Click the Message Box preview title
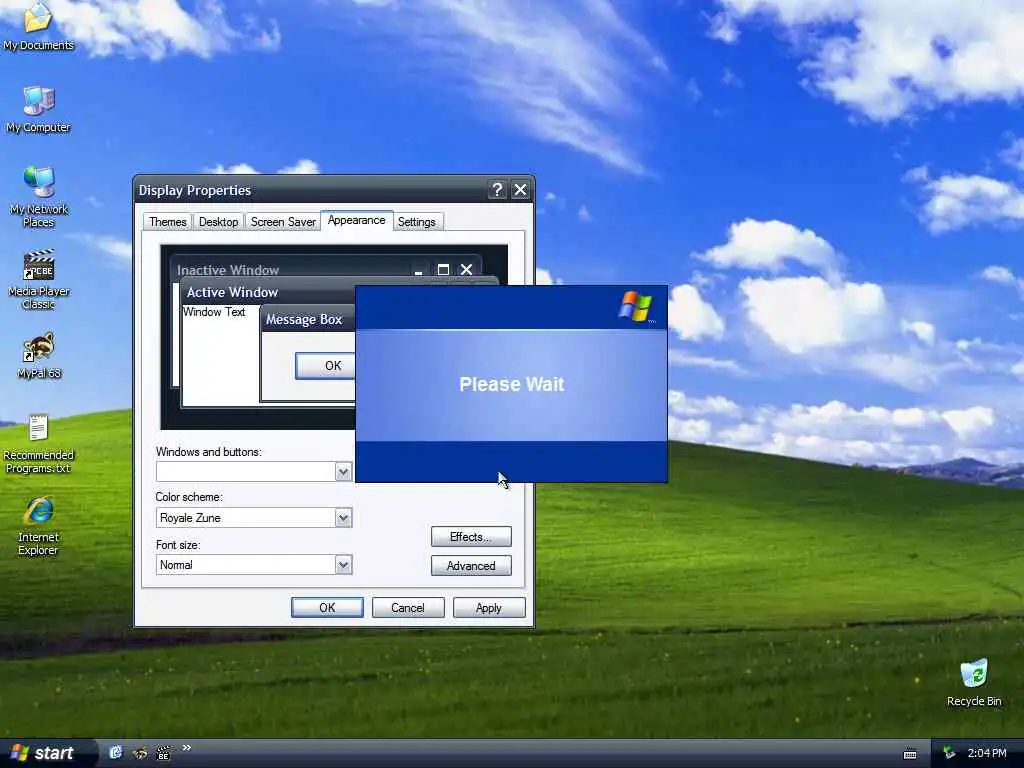The height and width of the screenshot is (768, 1024). click(x=304, y=319)
